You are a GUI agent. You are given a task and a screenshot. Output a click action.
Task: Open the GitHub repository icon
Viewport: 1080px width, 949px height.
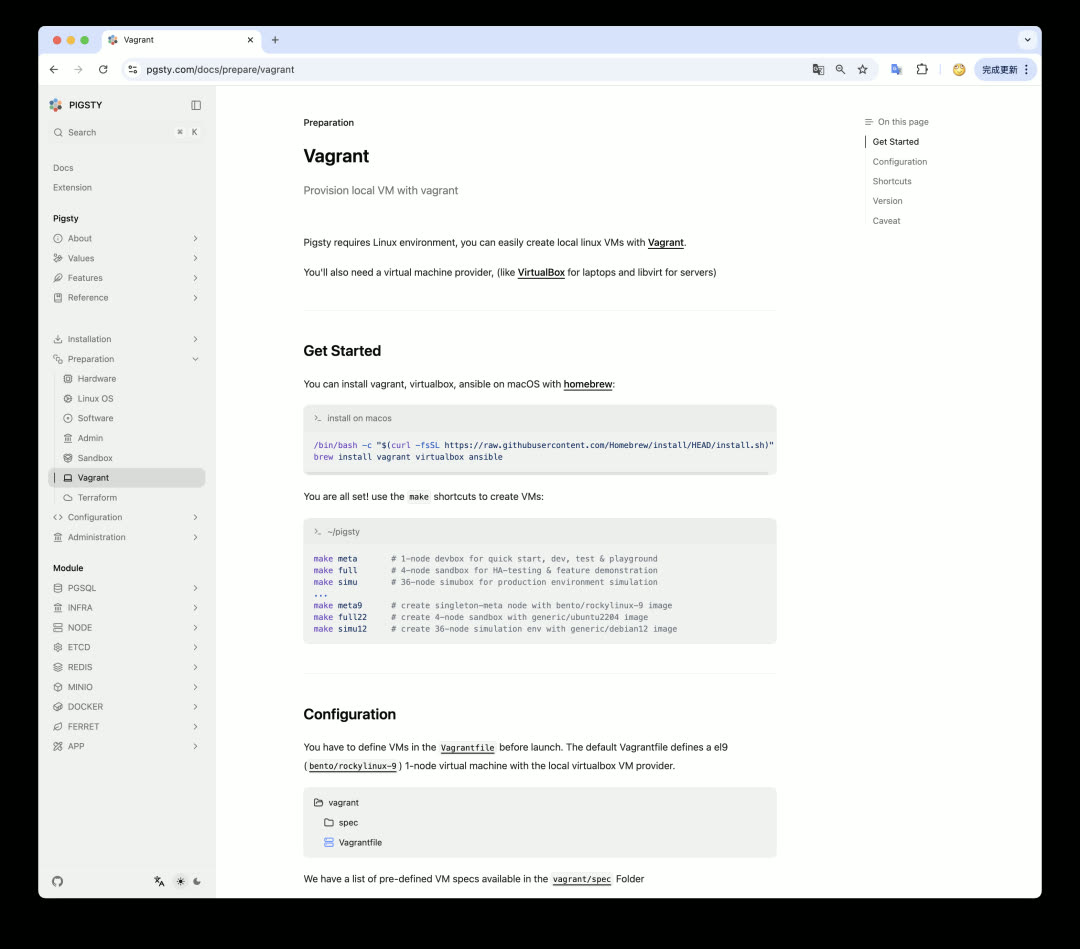[x=57, y=881]
